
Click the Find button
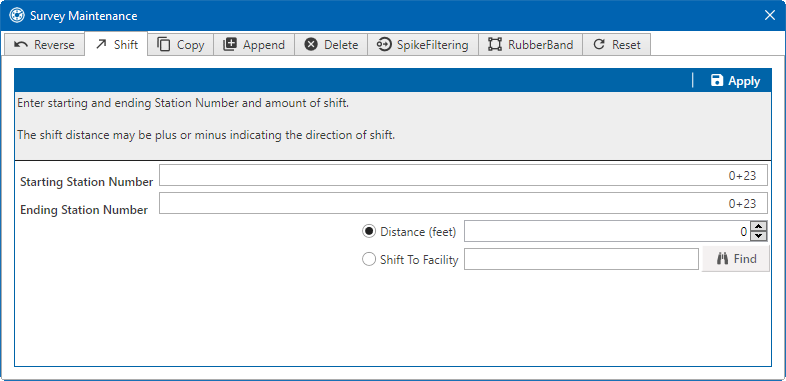click(735, 259)
